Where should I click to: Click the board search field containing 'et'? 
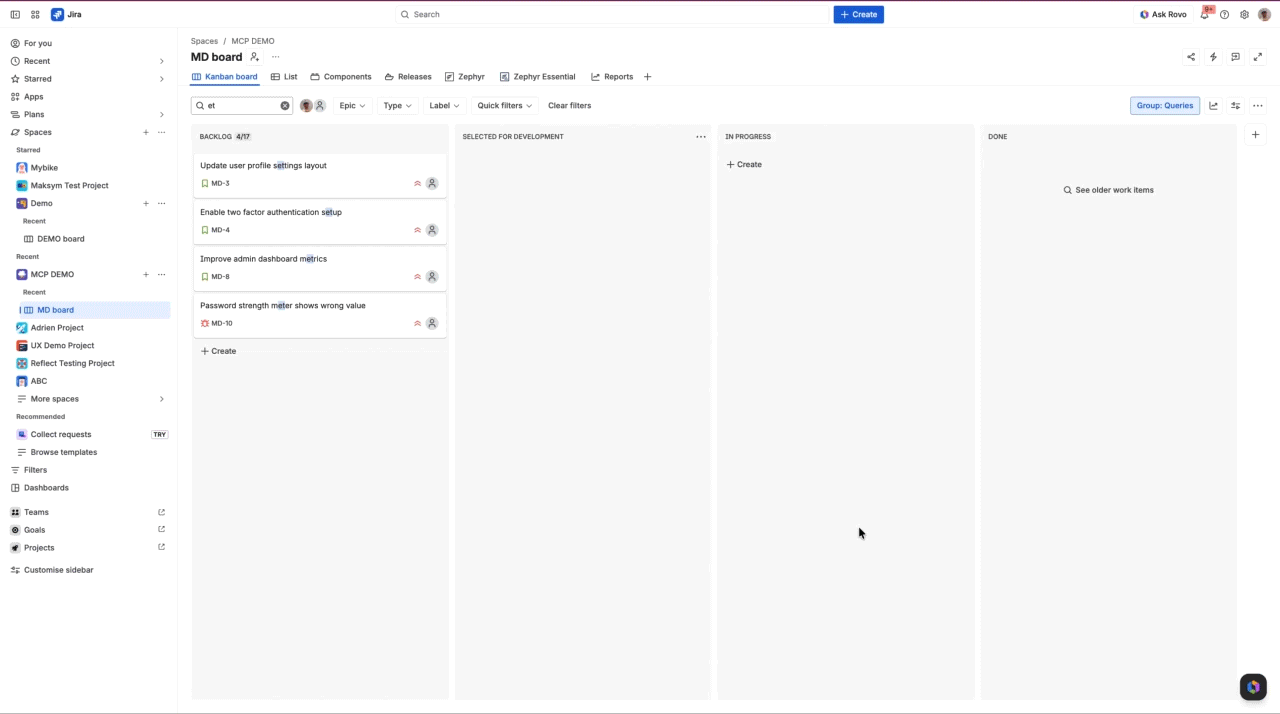pos(240,106)
